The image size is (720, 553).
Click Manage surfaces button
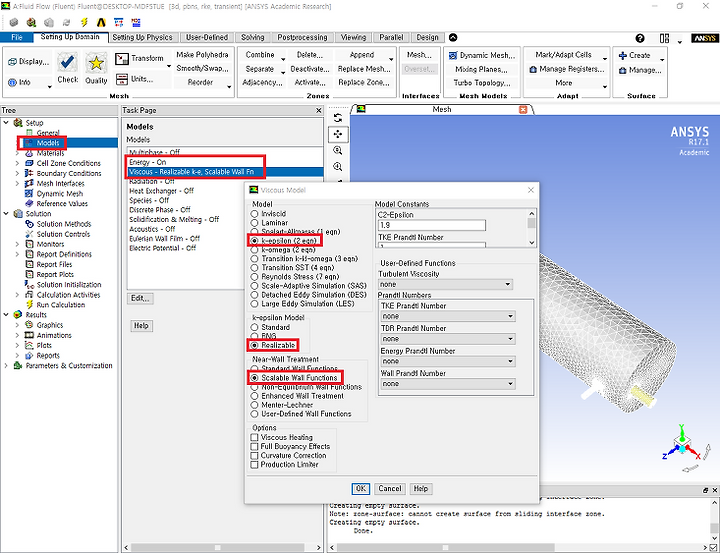click(640, 70)
